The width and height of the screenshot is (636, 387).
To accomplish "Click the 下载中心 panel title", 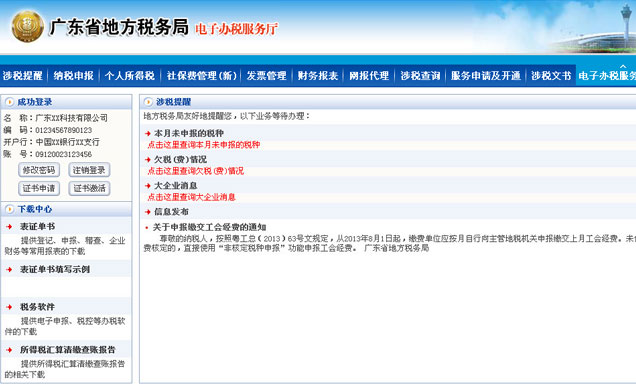I will (35, 209).
